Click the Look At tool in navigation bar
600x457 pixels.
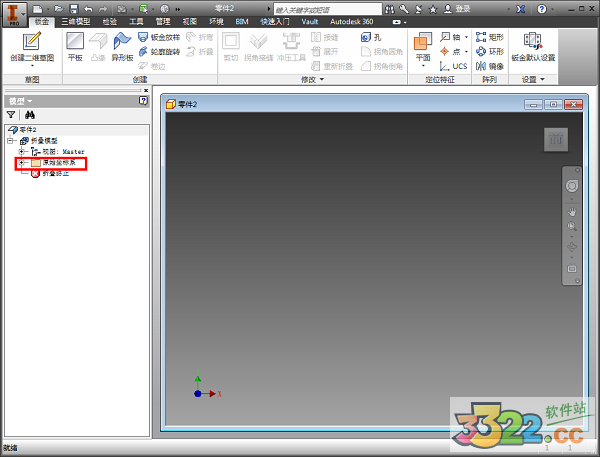(572, 268)
